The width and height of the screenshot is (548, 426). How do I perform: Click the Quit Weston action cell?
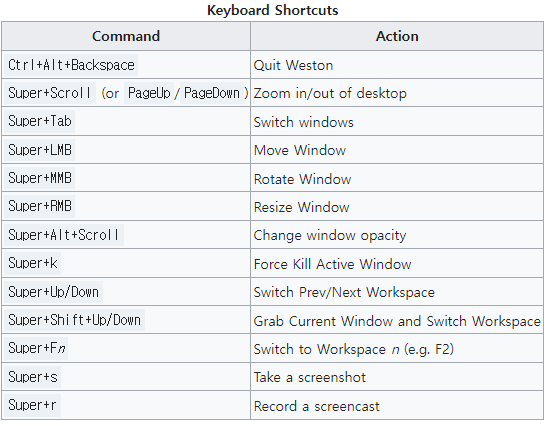coord(397,65)
